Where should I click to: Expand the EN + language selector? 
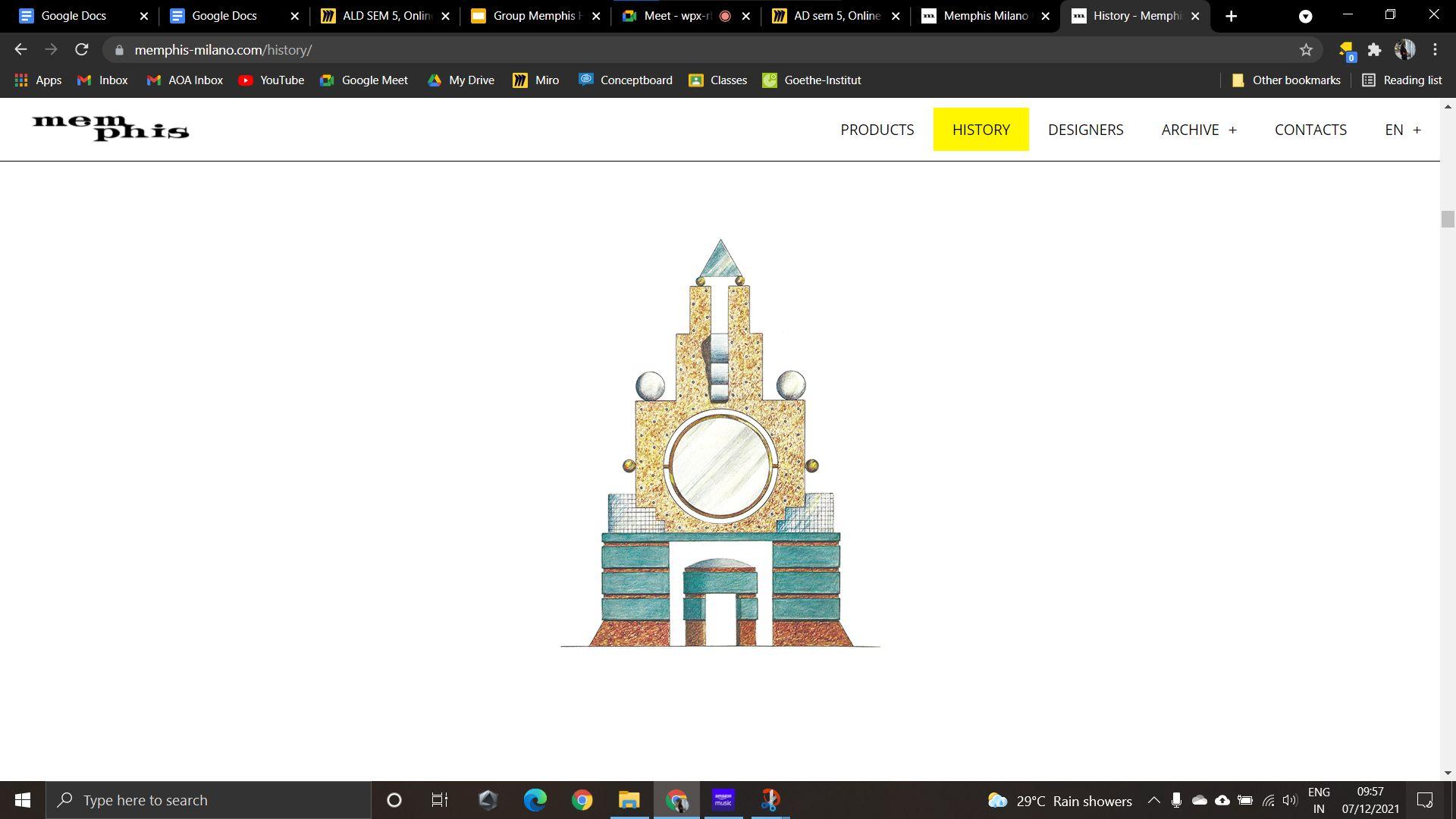tap(1402, 130)
